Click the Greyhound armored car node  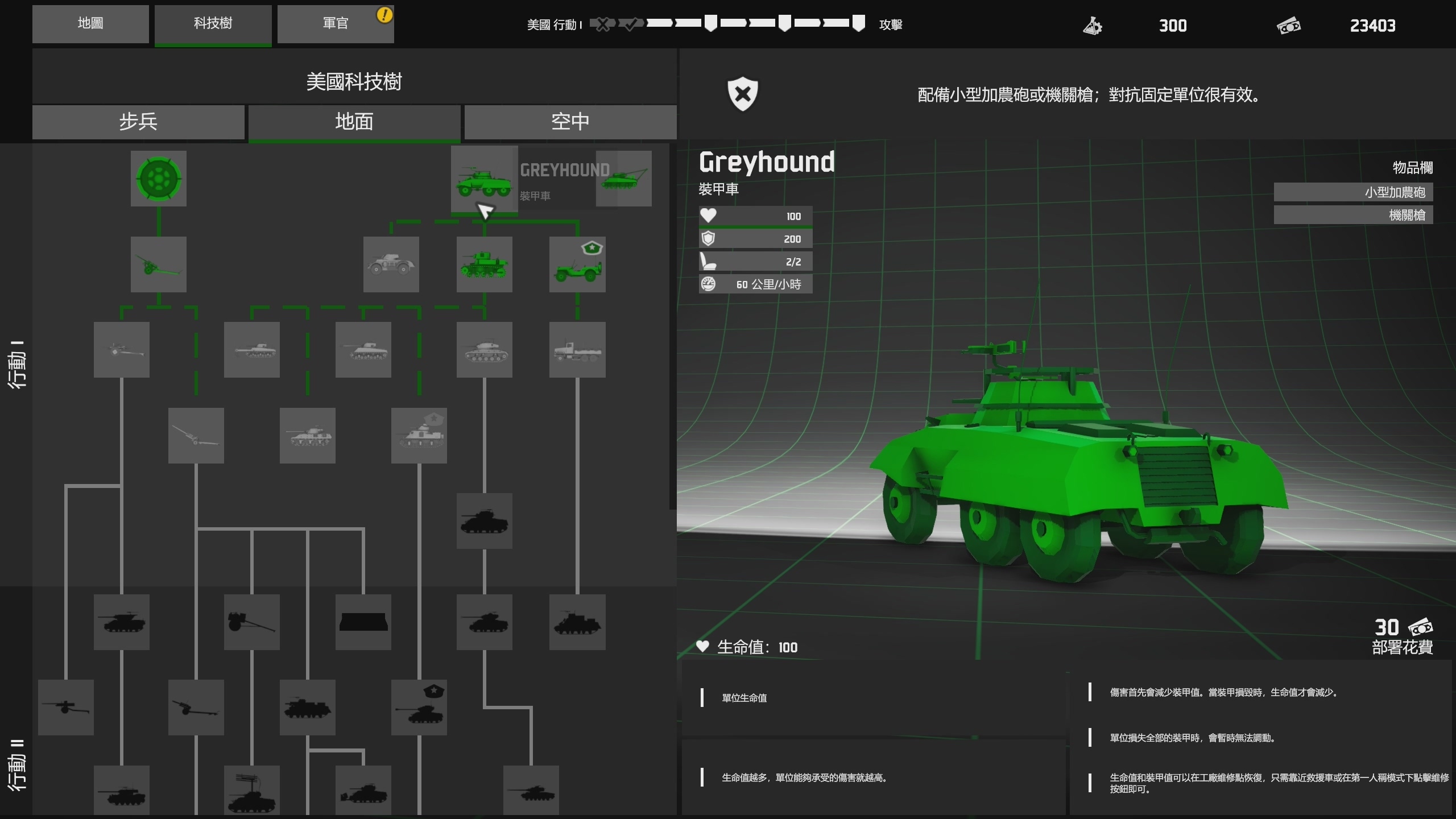pyautogui.click(x=483, y=180)
